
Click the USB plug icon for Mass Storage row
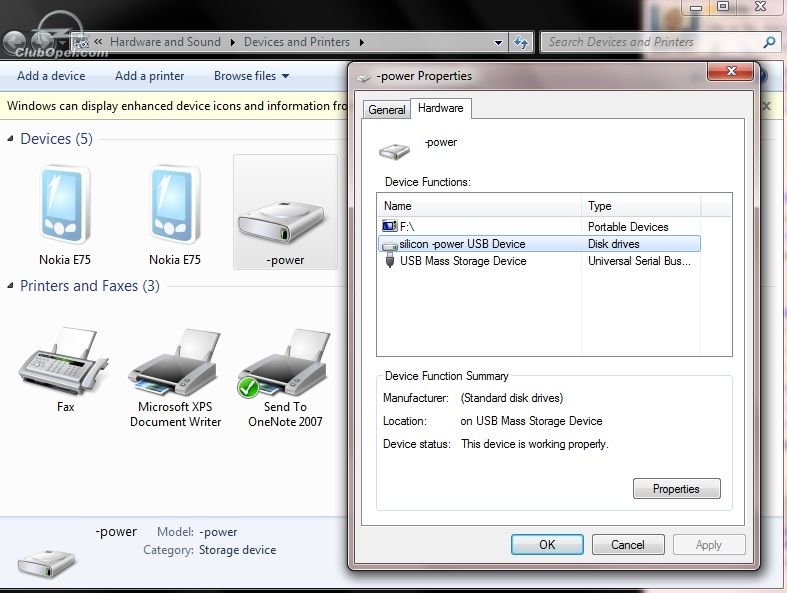(x=389, y=260)
